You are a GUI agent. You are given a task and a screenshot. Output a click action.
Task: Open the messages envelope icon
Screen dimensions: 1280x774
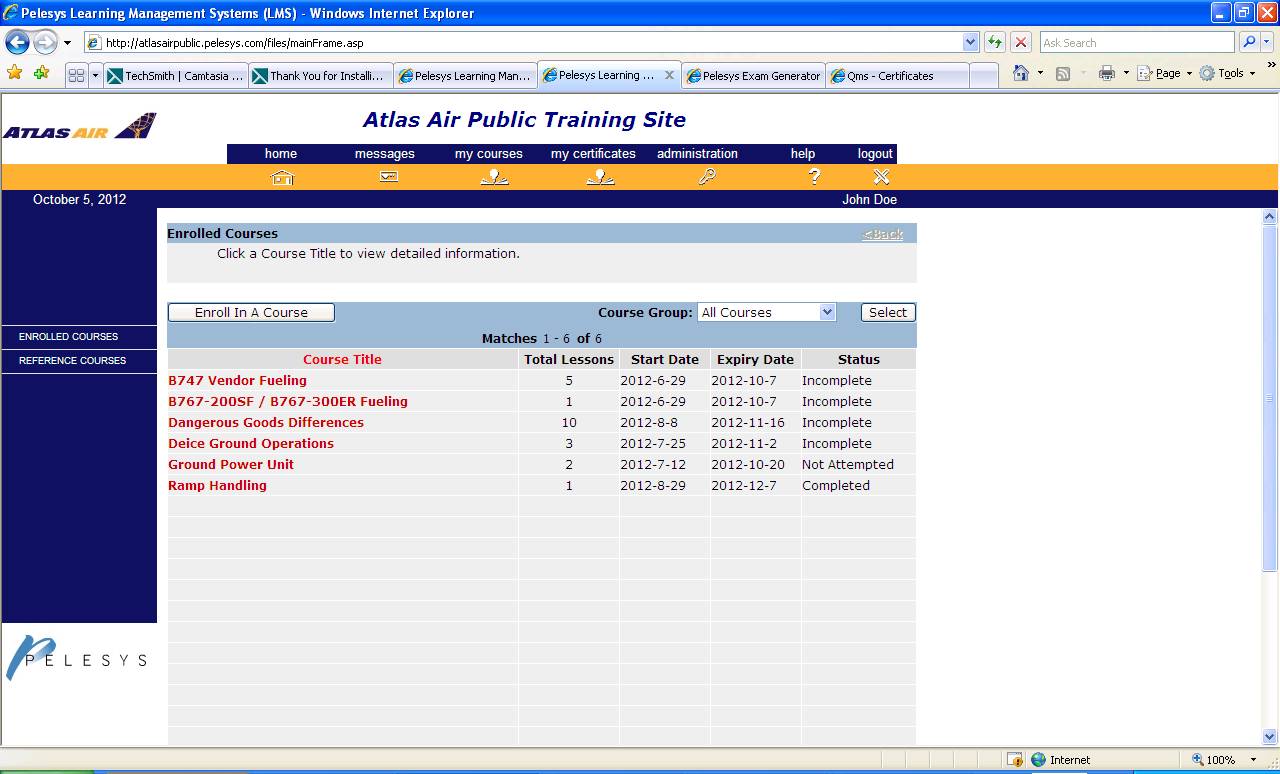click(x=389, y=177)
